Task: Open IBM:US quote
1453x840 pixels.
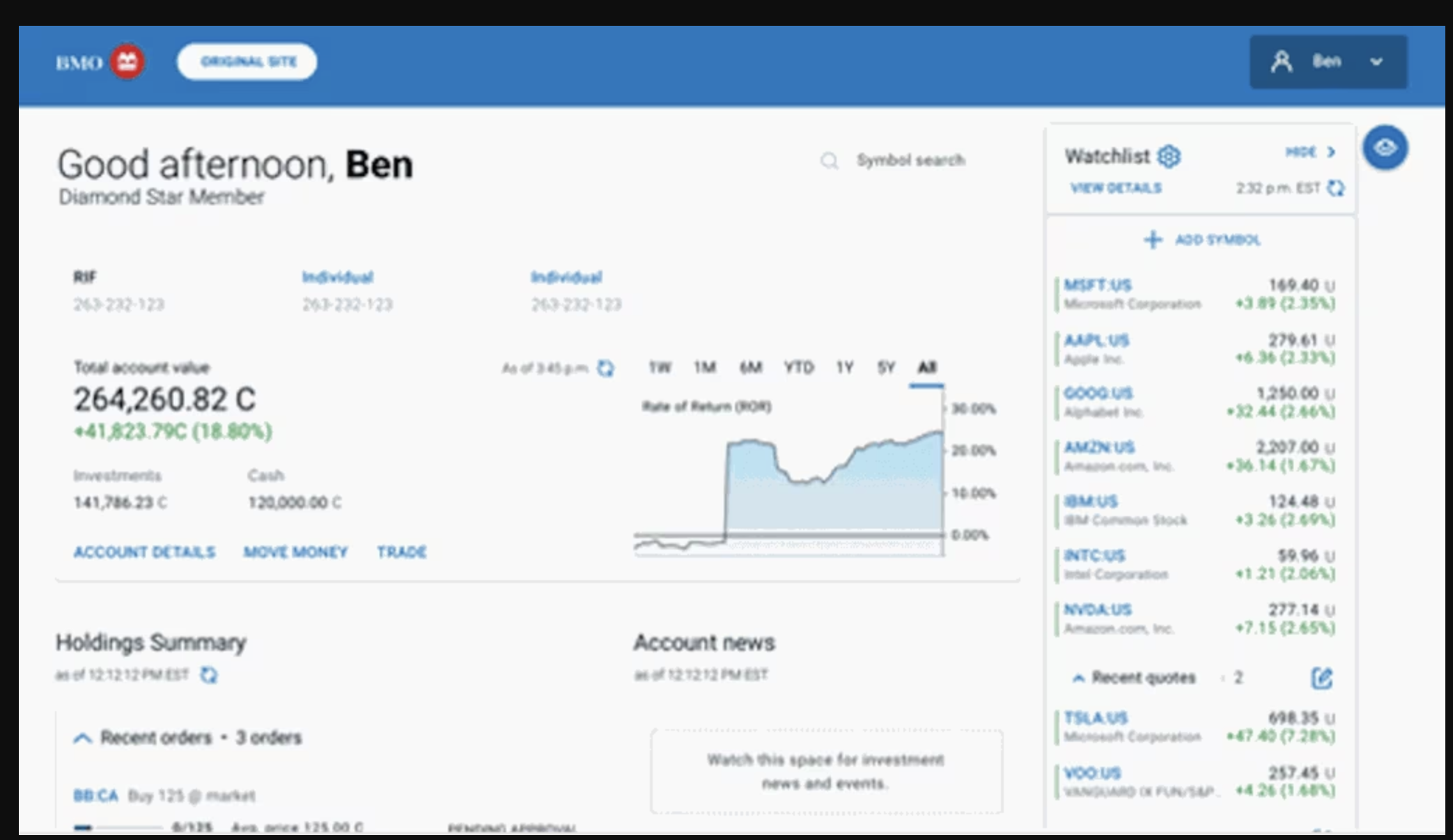Action: pyautogui.click(x=1091, y=501)
